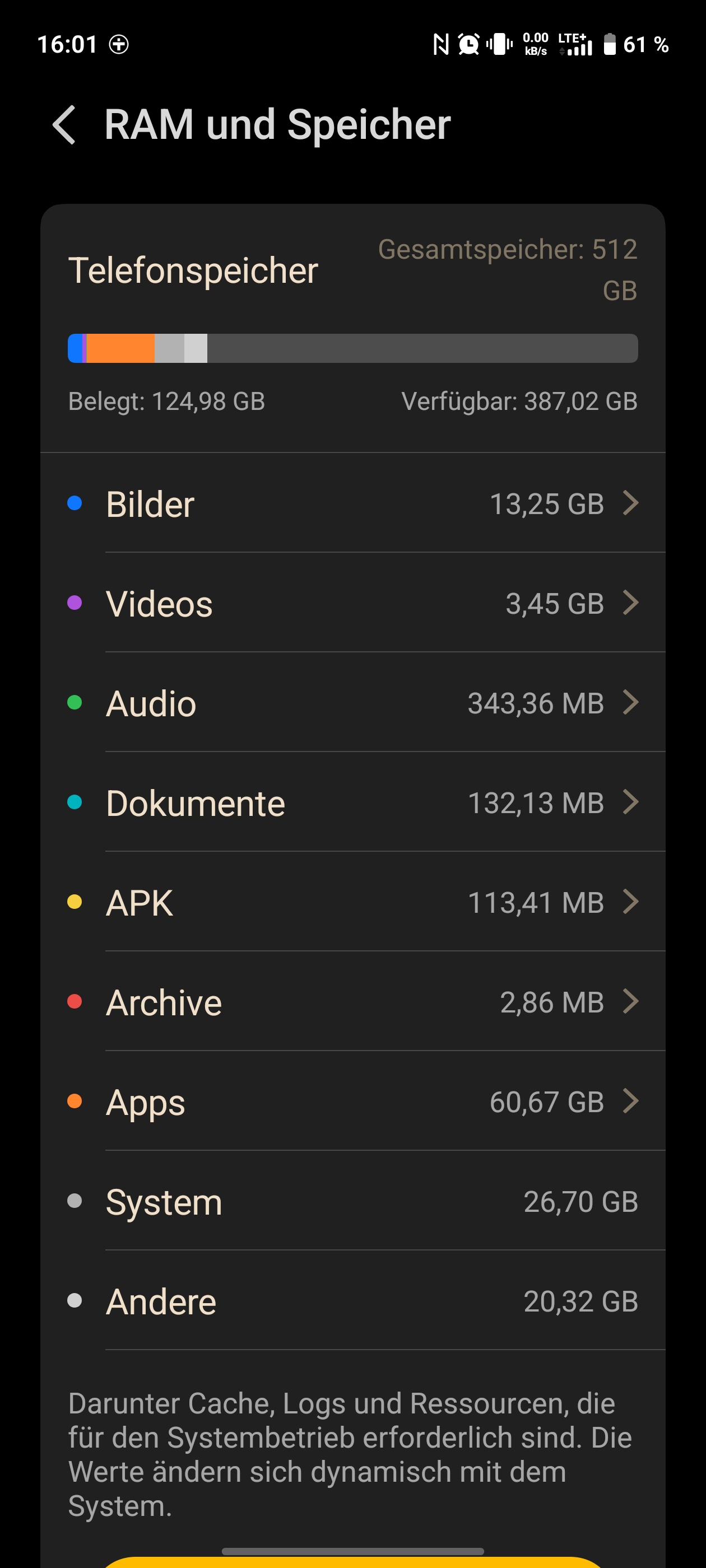Open the Audio storage entry

(352, 702)
